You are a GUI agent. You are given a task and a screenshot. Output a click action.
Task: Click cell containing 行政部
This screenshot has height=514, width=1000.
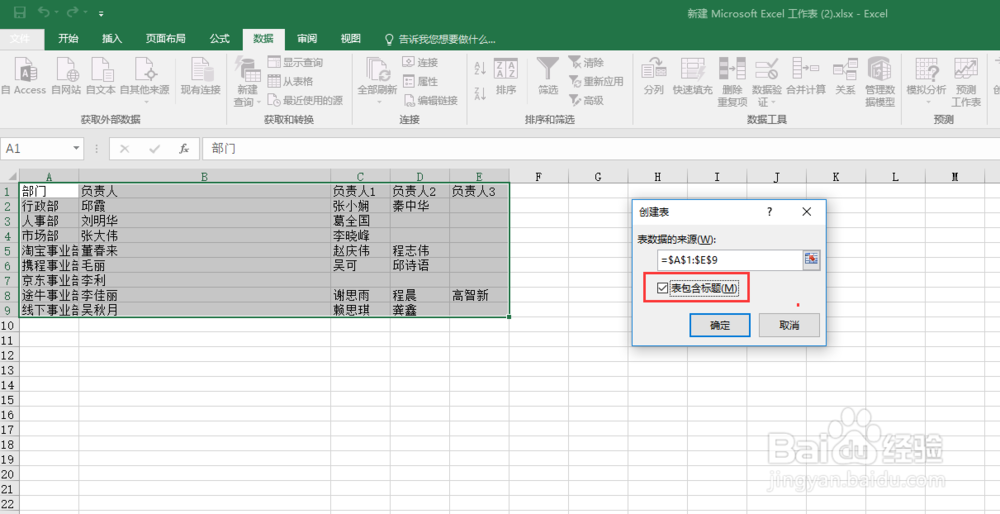49,206
